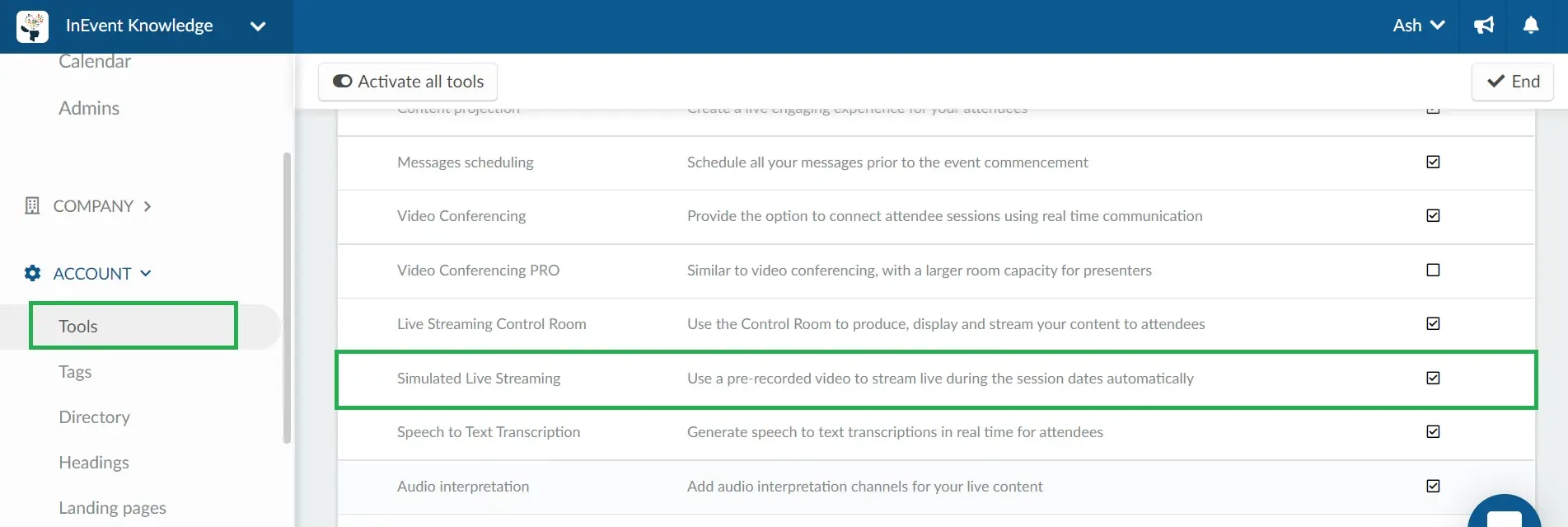Click 'Use a pre-recorded video' description
Viewport: 1568px width, 527px height.
click(940, 379)
